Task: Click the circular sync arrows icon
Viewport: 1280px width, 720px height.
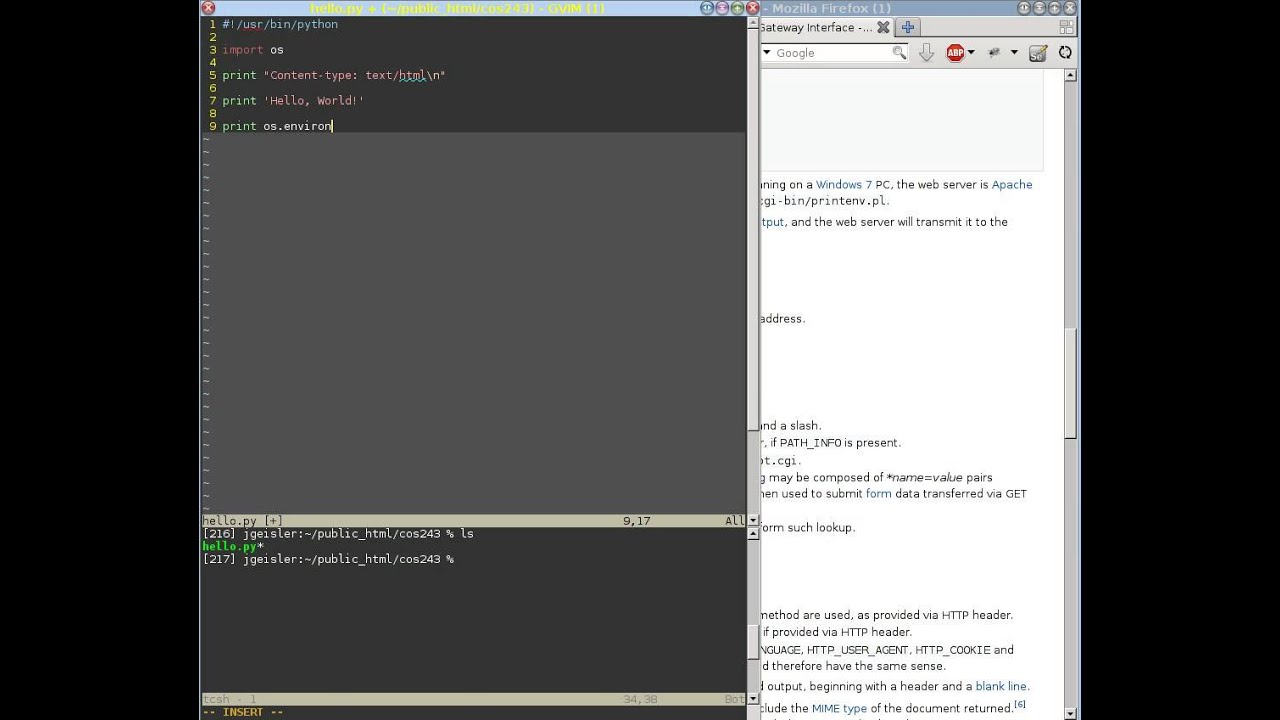Action: pyautogui.click(x=1065, y=53)
